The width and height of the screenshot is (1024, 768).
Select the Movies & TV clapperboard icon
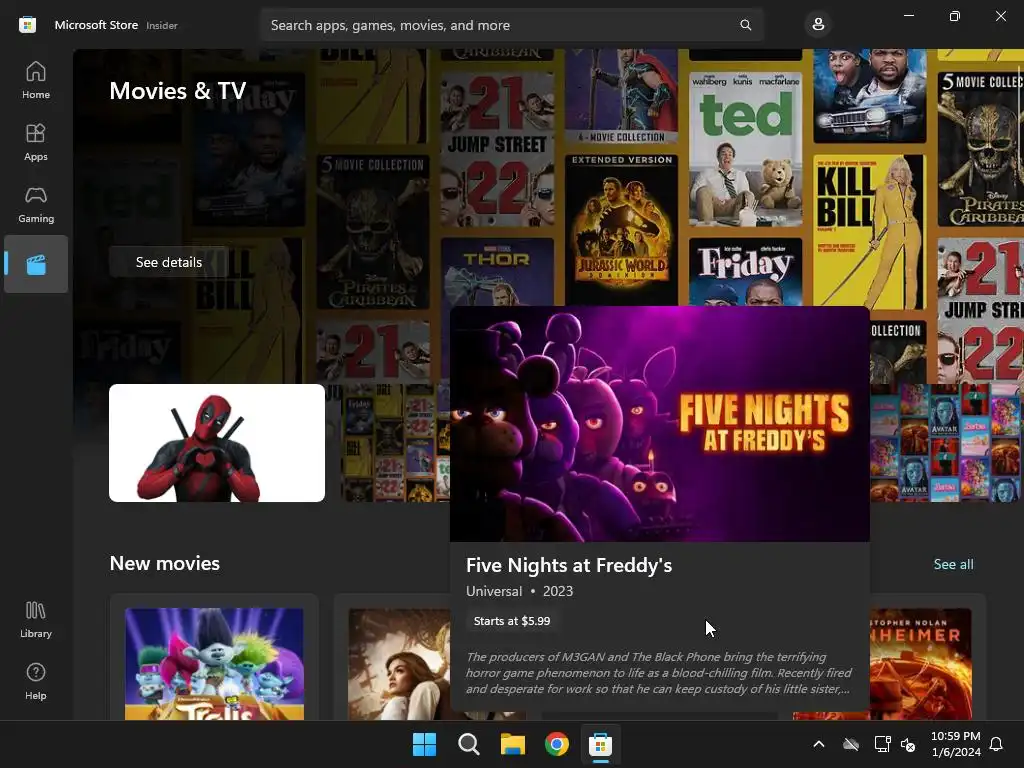(36, 264)
